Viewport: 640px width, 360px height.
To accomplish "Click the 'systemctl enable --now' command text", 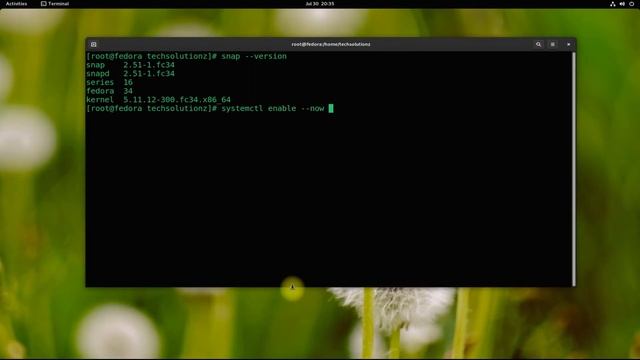I will [273, 108].
